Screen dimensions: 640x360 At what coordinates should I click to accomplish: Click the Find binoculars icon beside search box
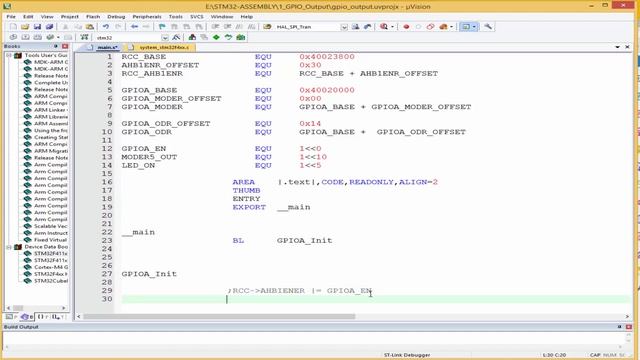coord(356,27)
